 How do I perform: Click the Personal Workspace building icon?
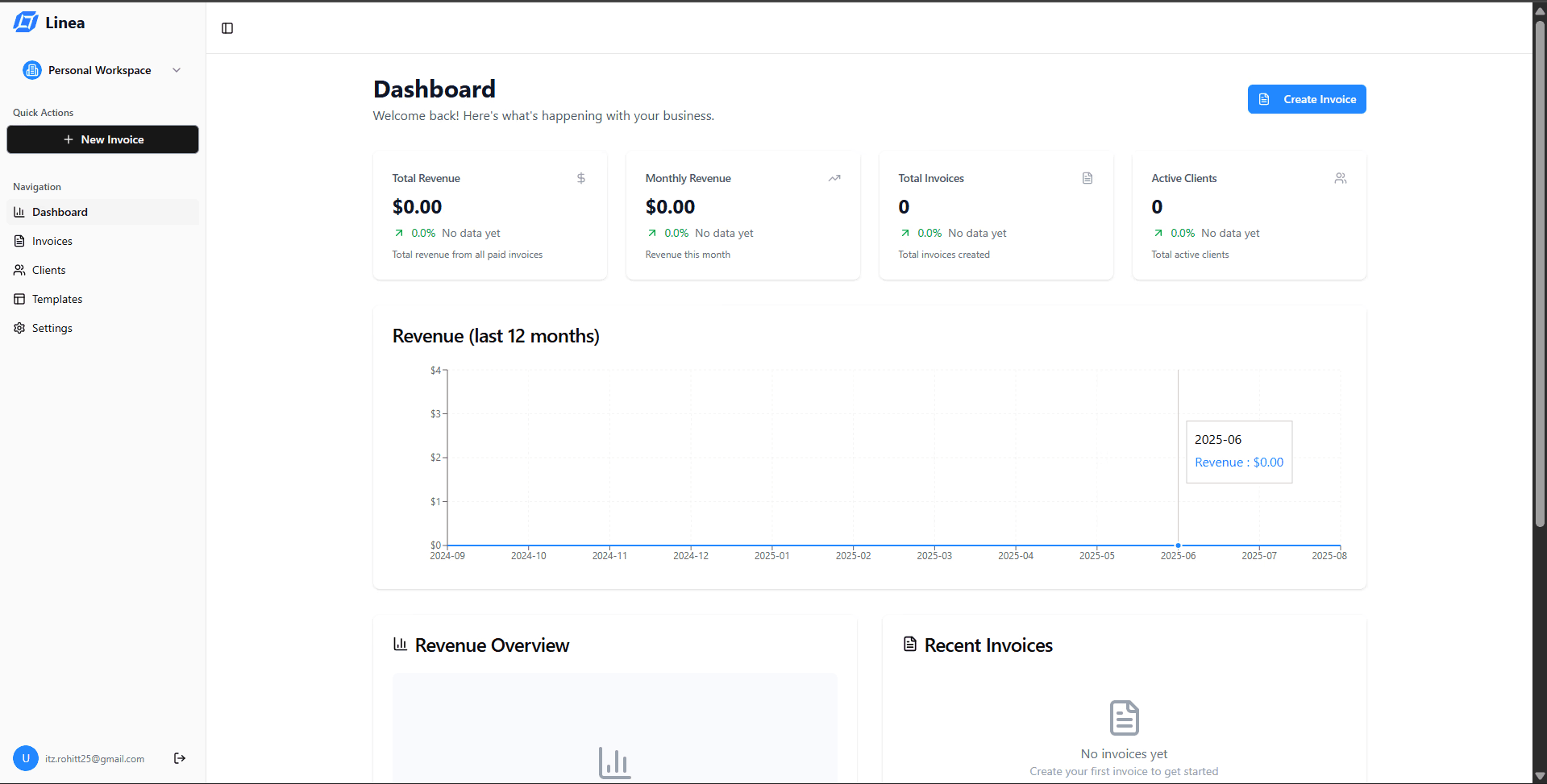[x=32, y=70]
